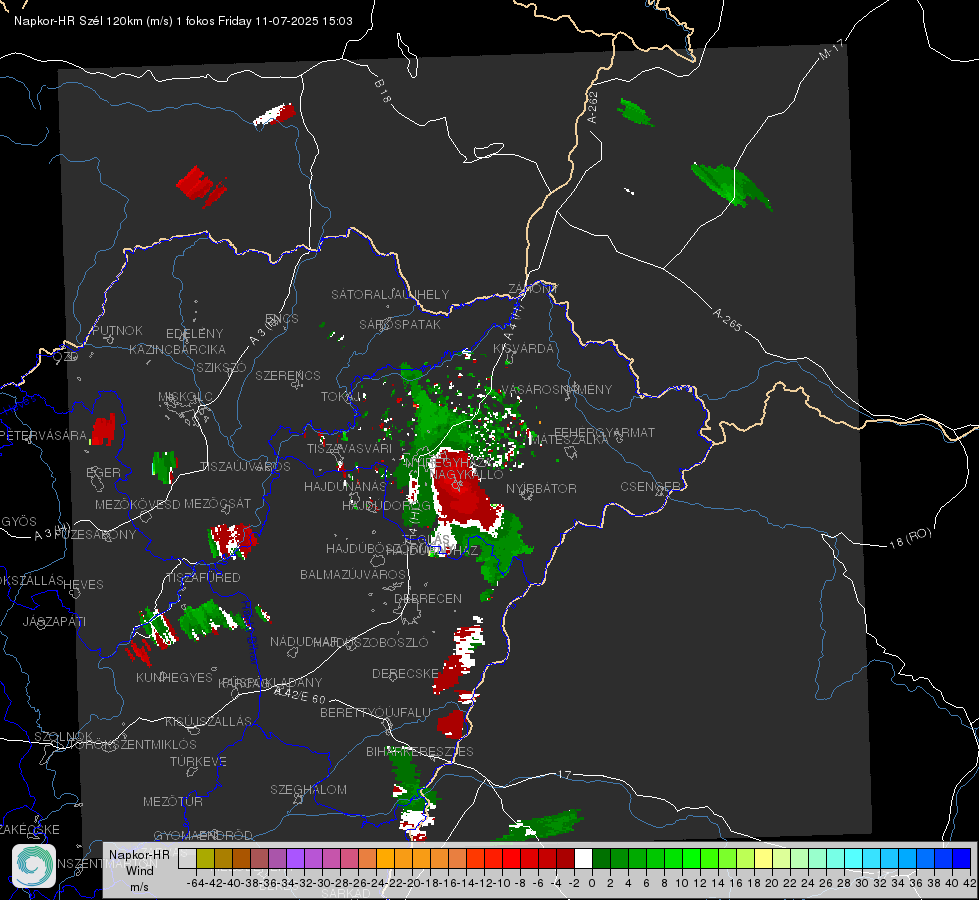Click the M-17 road label
The image size is (979, 900).
coord(831,49)
